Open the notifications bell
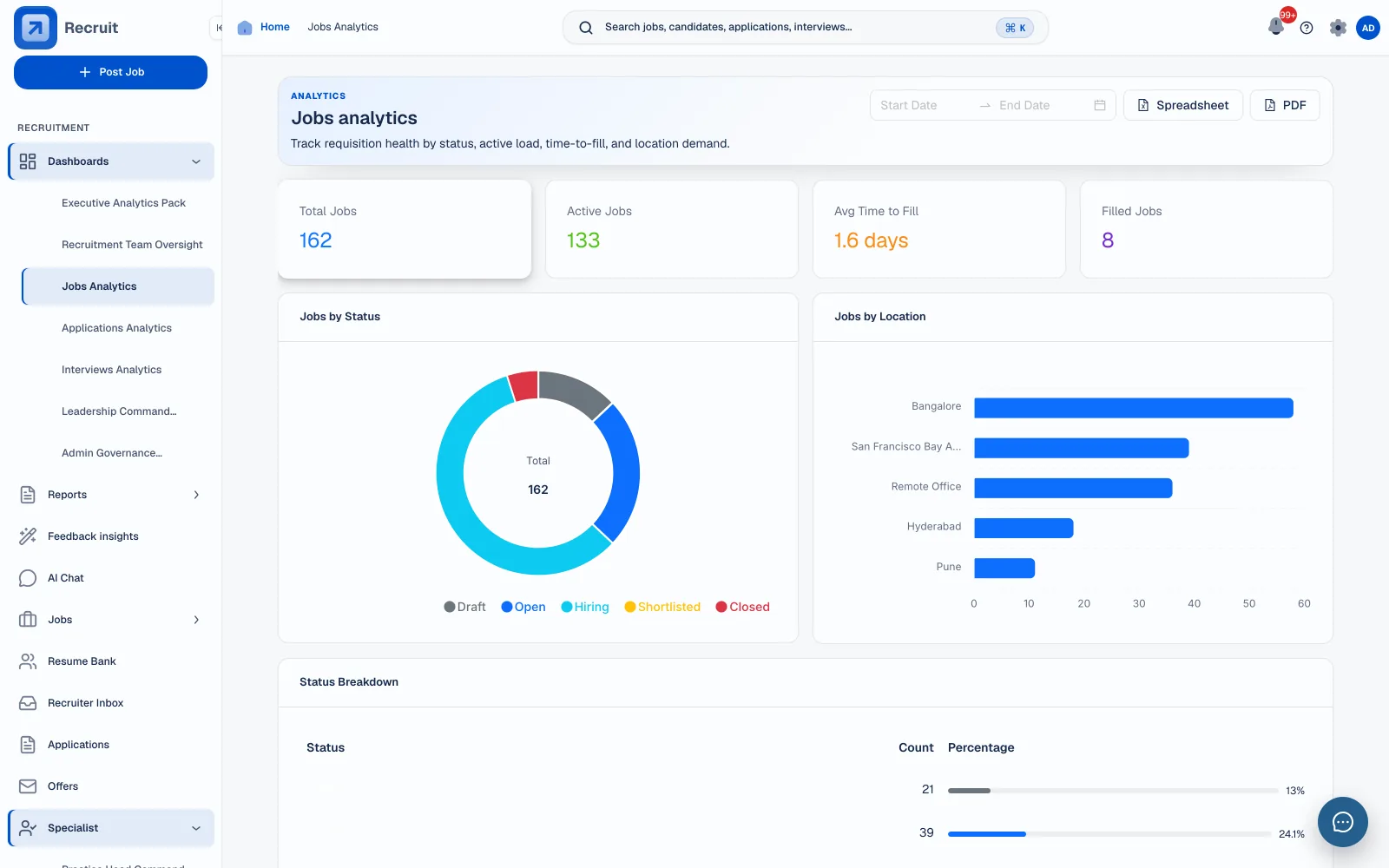 click(1276, 27)
